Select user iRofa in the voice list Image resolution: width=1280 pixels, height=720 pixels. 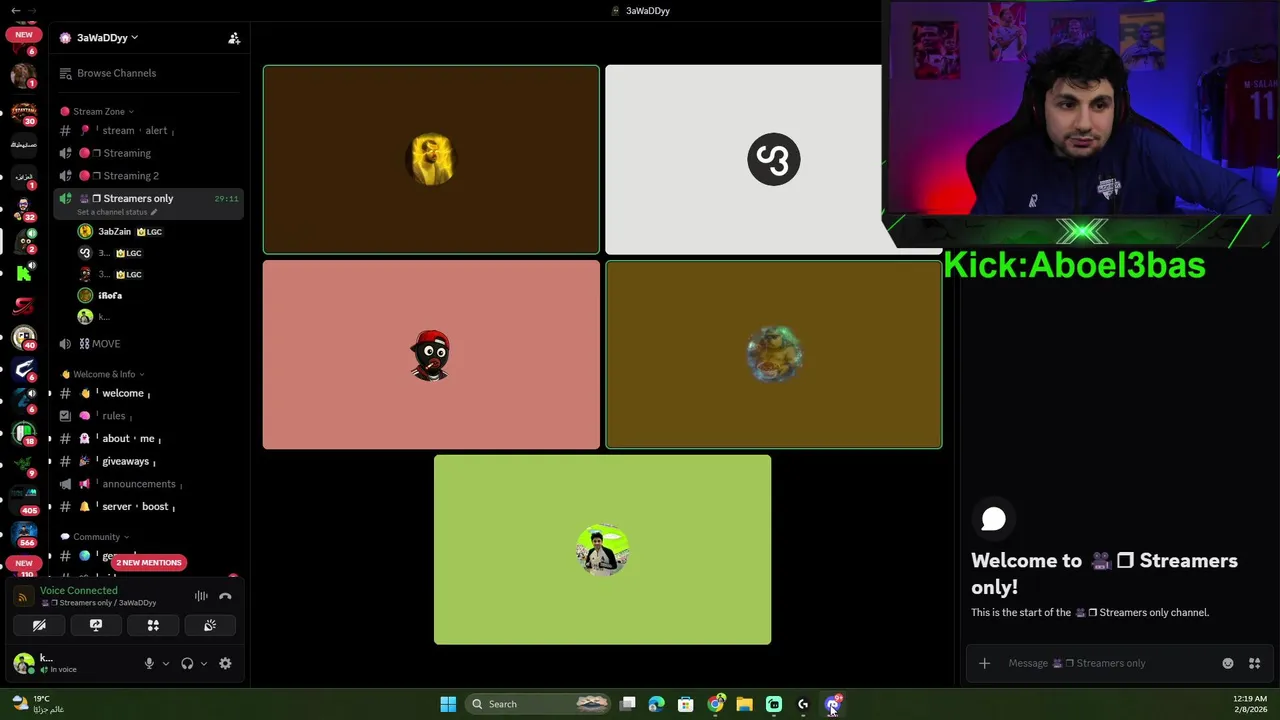(x=110, y=296)
